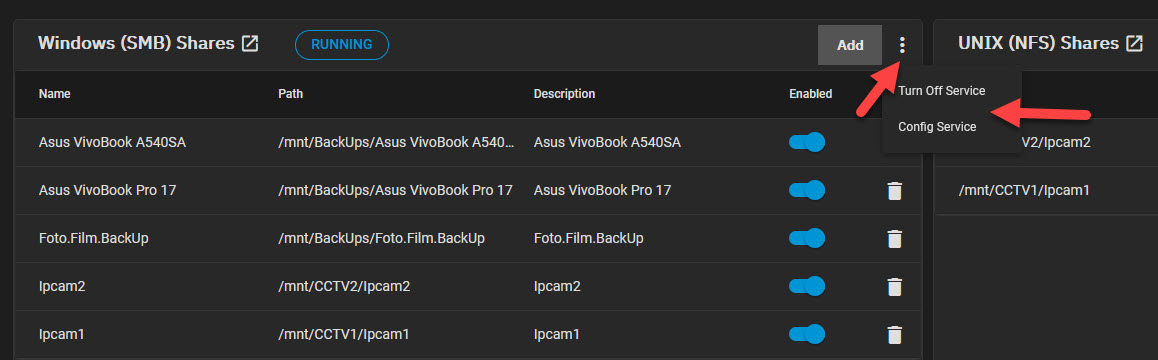Click the three-dot SMB options menu icon
The width and height of the screenshot is (1158, 360).
(902, 46)
